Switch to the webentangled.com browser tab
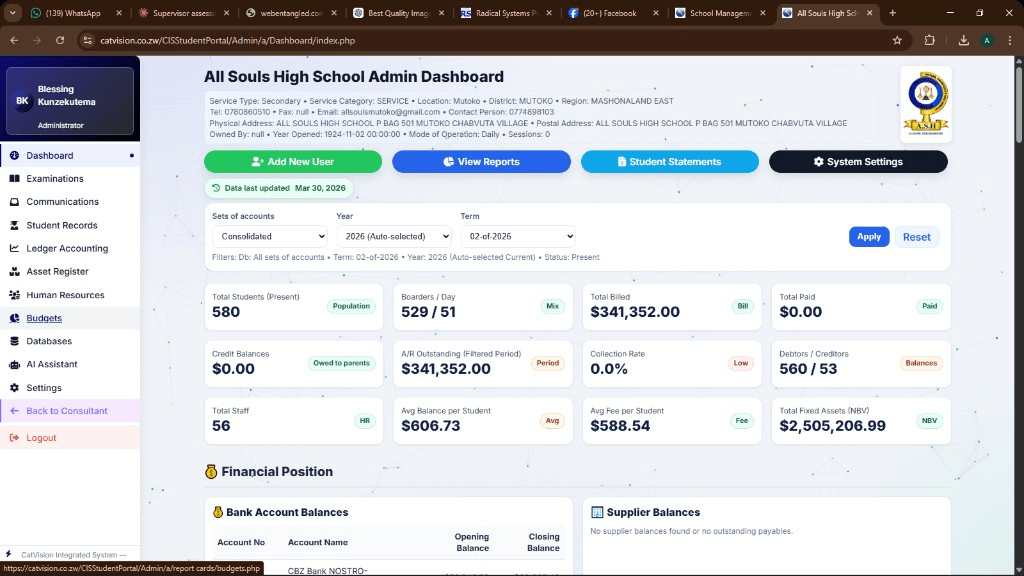Image resolution: width=1024 pixels, height=576 pixels. click(x=291, y=13)
